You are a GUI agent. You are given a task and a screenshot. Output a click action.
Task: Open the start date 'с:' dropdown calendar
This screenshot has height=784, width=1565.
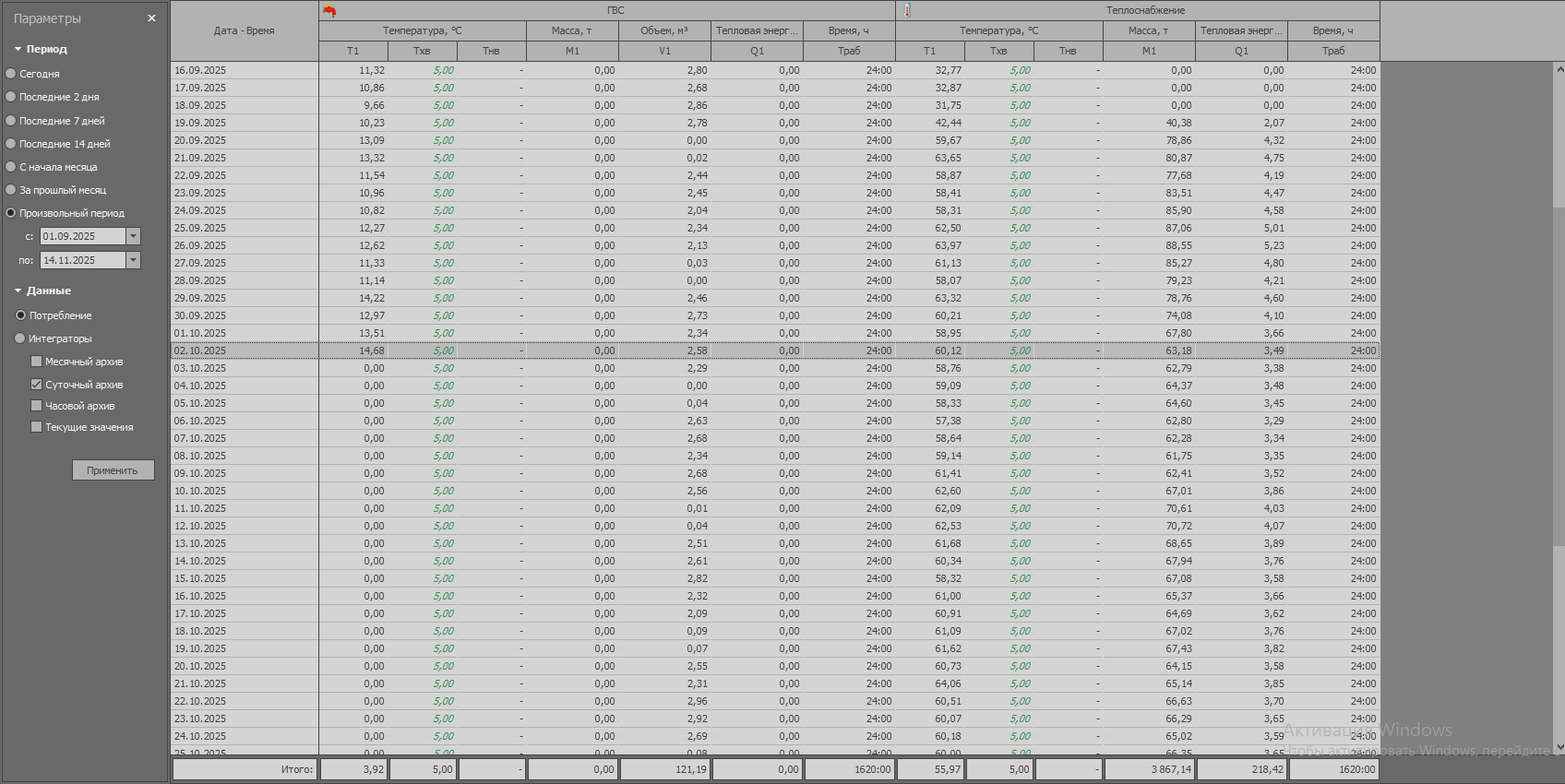[x=134, y=237]
